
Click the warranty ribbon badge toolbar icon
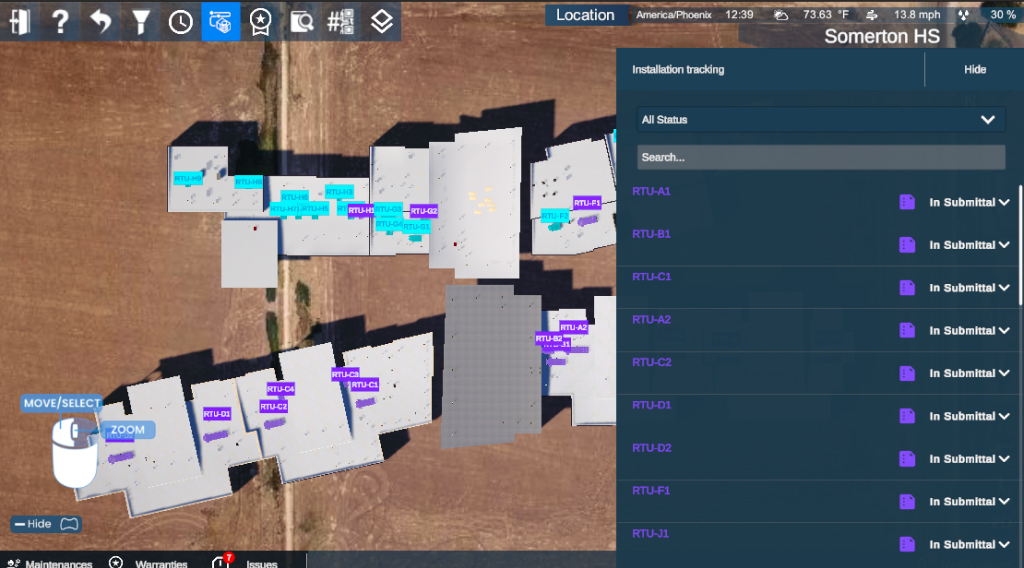pos(260,21)
